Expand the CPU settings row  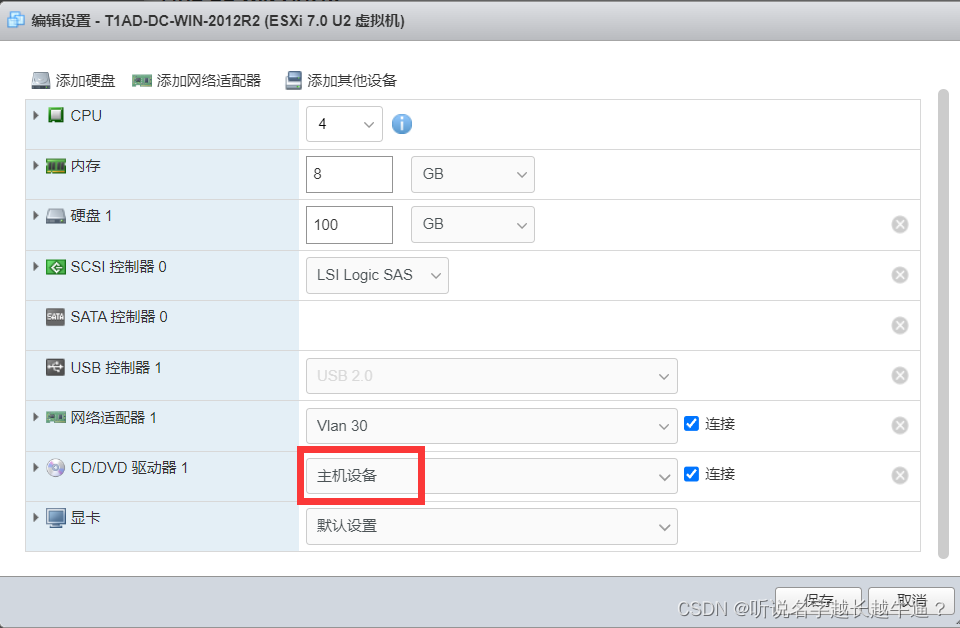tap(35, 115)
